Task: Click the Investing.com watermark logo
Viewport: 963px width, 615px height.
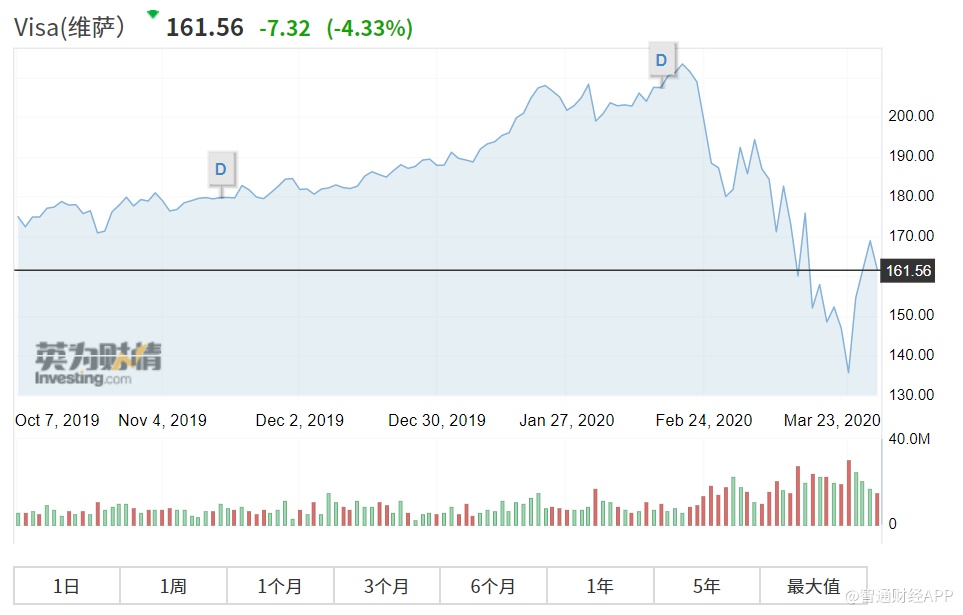Action: pyautogui.click(x=97, y=365)
